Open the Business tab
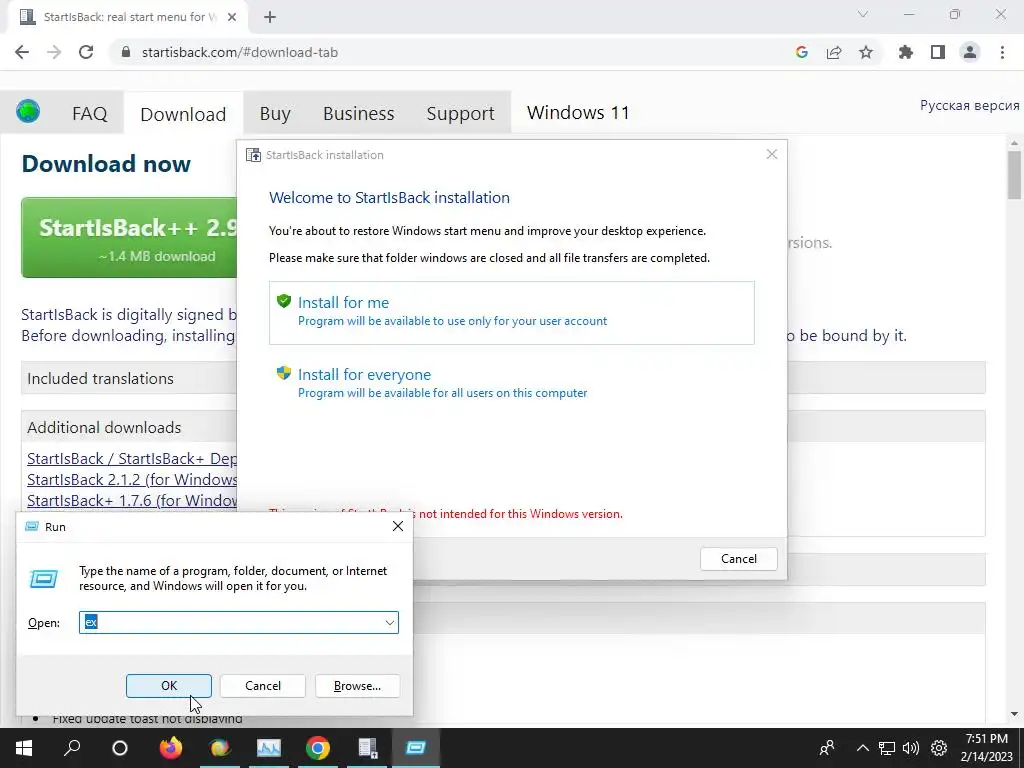The height and width of the screenshot is (768, 1024). coord(359,114)
